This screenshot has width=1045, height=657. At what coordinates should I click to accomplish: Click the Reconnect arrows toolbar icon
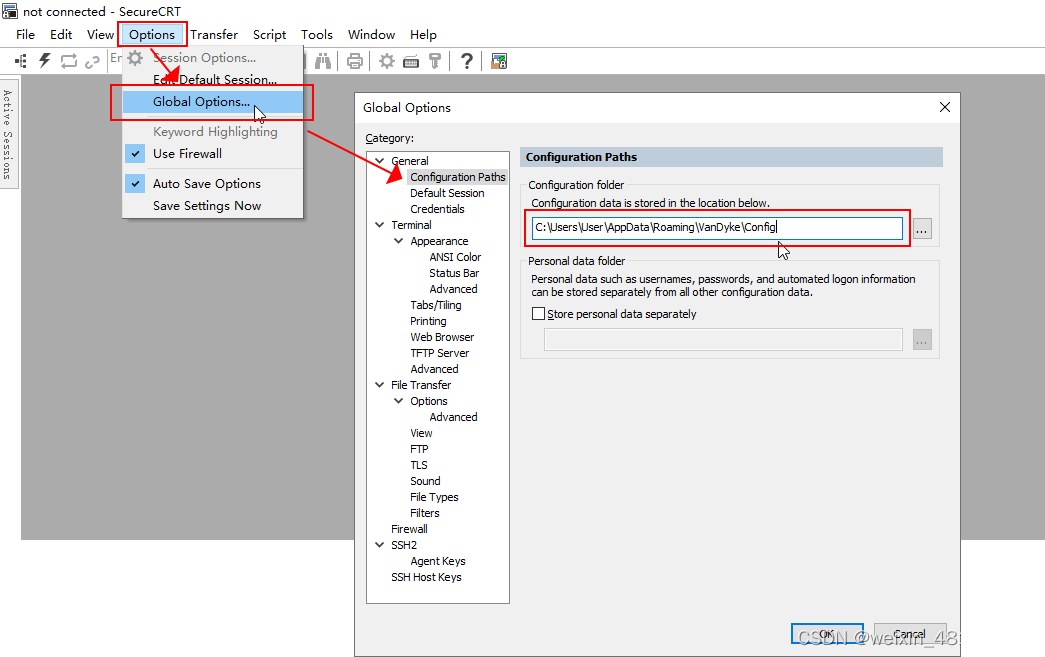click(69, 61)
